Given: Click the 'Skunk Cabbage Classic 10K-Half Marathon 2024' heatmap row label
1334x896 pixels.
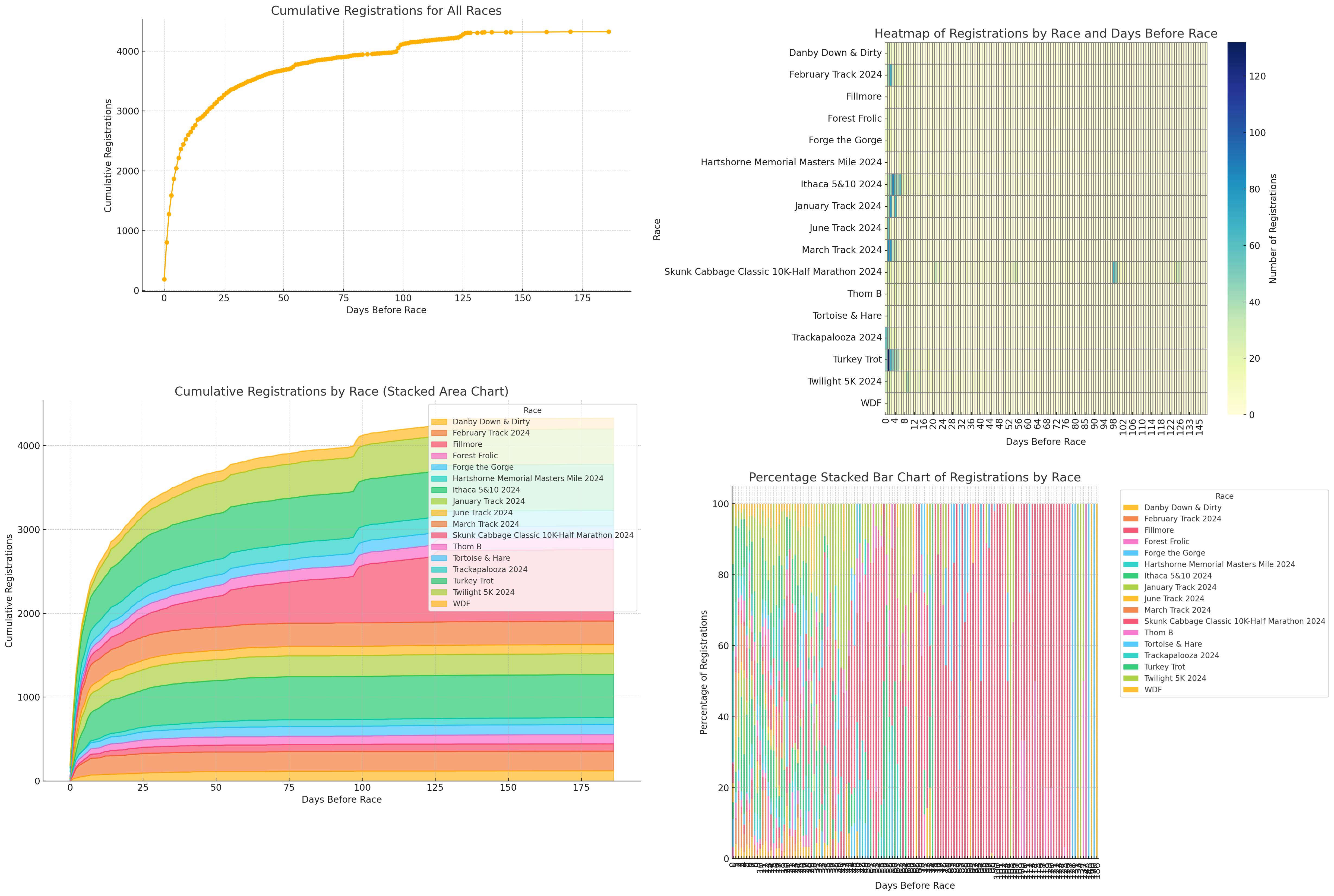Looking at the screenshot, I should [x=773, y=272].
